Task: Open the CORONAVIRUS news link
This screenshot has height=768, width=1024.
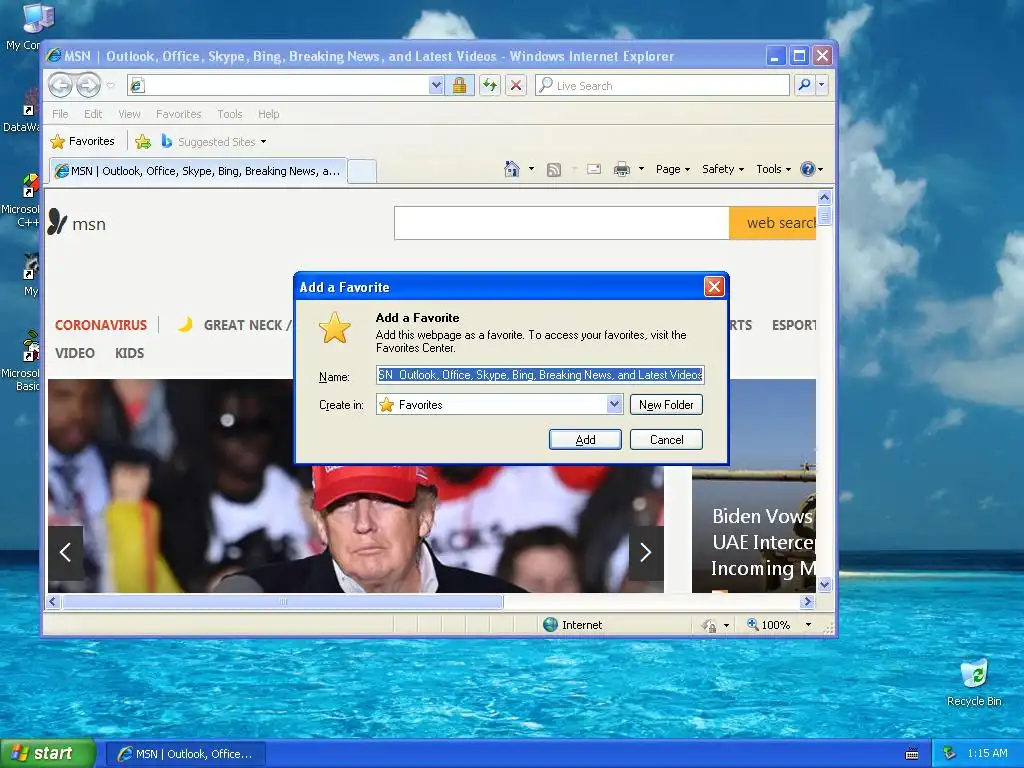Action: pyautogui.click(x=101, y=325)
